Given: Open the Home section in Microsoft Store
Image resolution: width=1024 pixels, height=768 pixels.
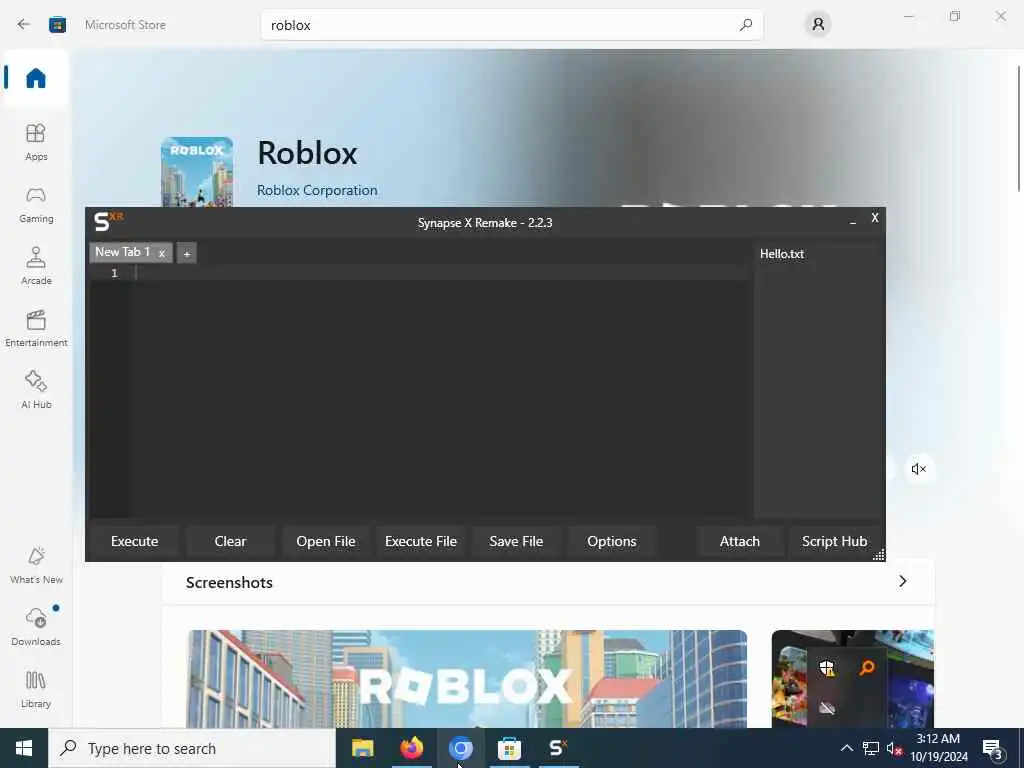Looking at the screenshot, I should 36,78.
